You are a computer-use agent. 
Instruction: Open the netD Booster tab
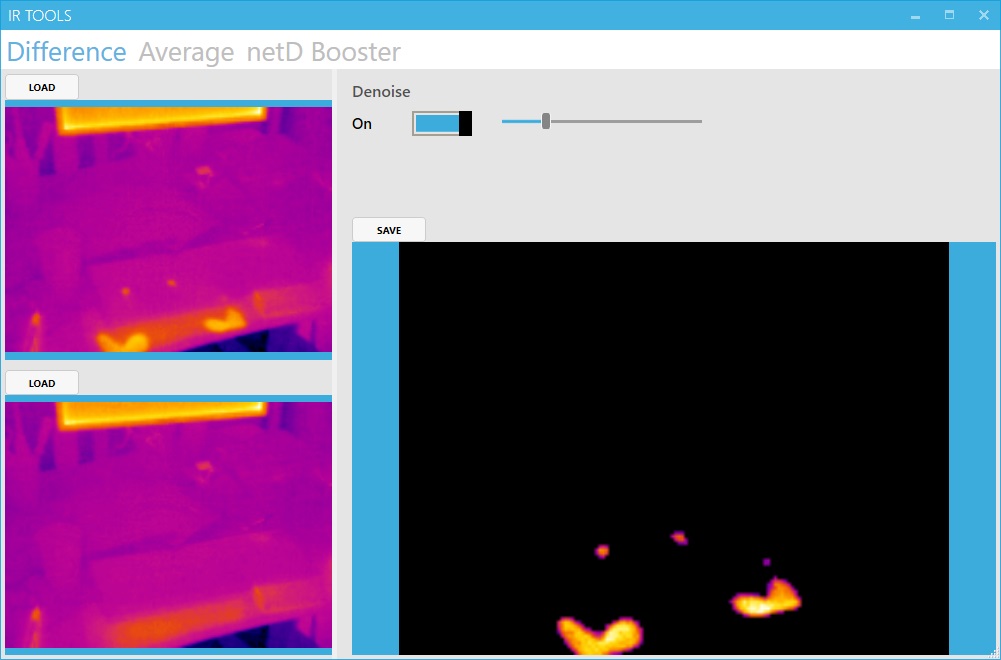[322, 51]
